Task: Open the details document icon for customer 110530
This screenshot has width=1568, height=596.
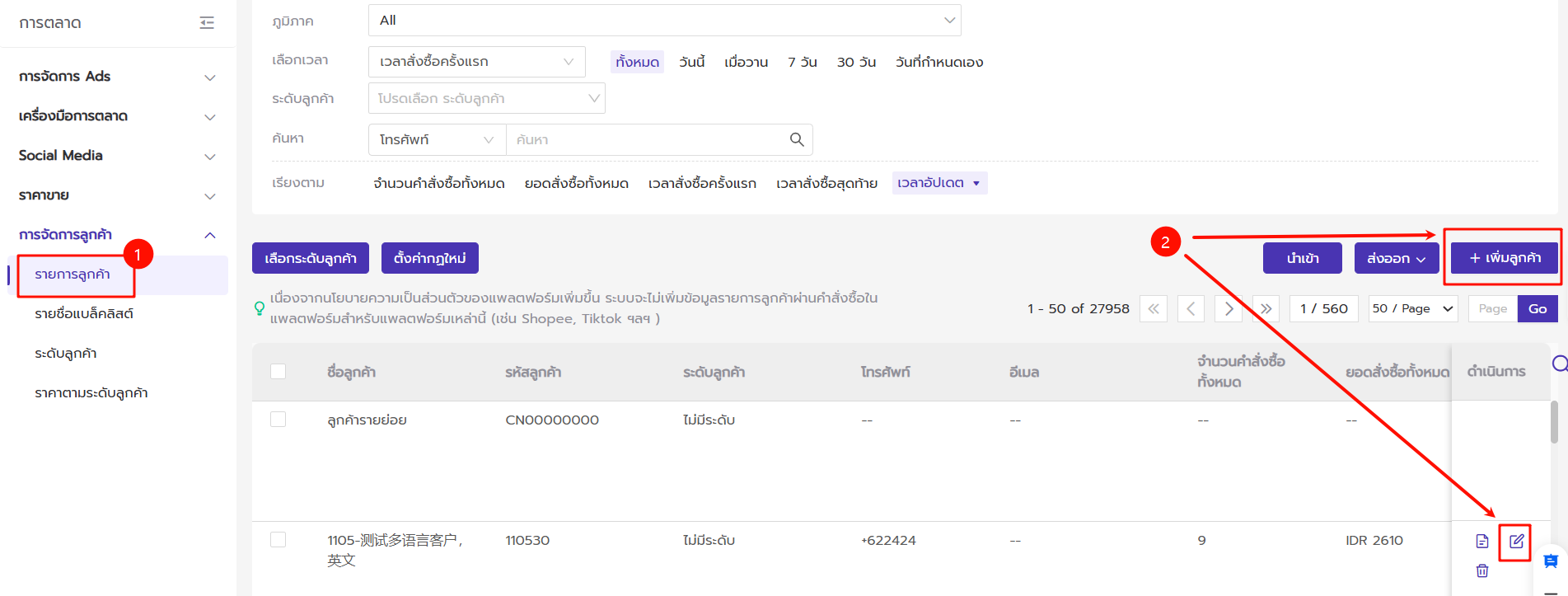Action: (1481, 542)
